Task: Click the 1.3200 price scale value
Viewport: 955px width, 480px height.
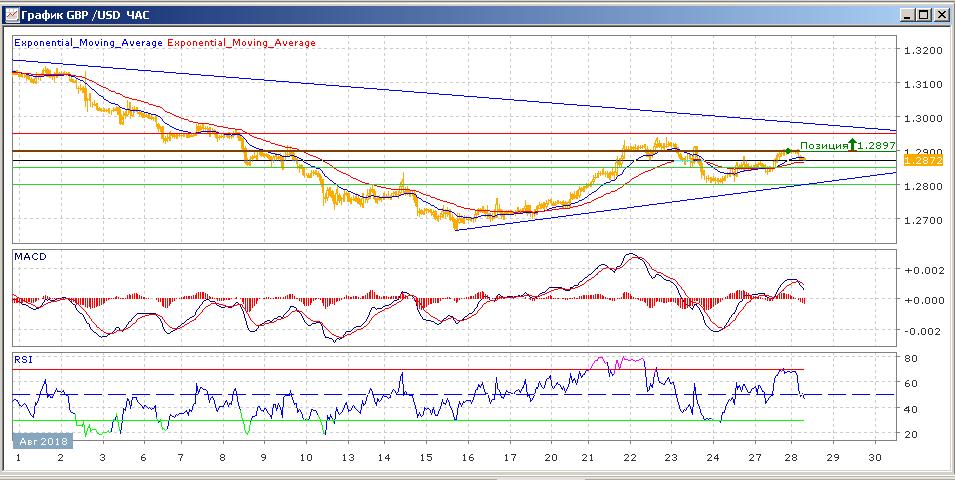Action: click(924, 50)
